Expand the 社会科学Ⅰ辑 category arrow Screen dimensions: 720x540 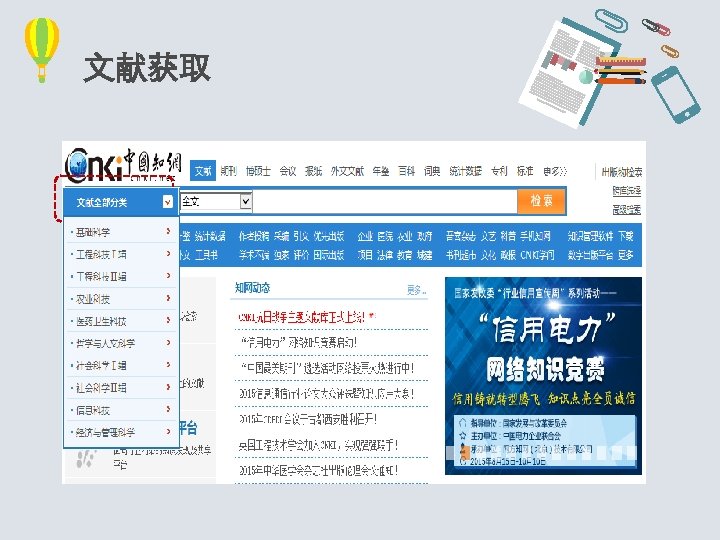click(x=169, y=365)
